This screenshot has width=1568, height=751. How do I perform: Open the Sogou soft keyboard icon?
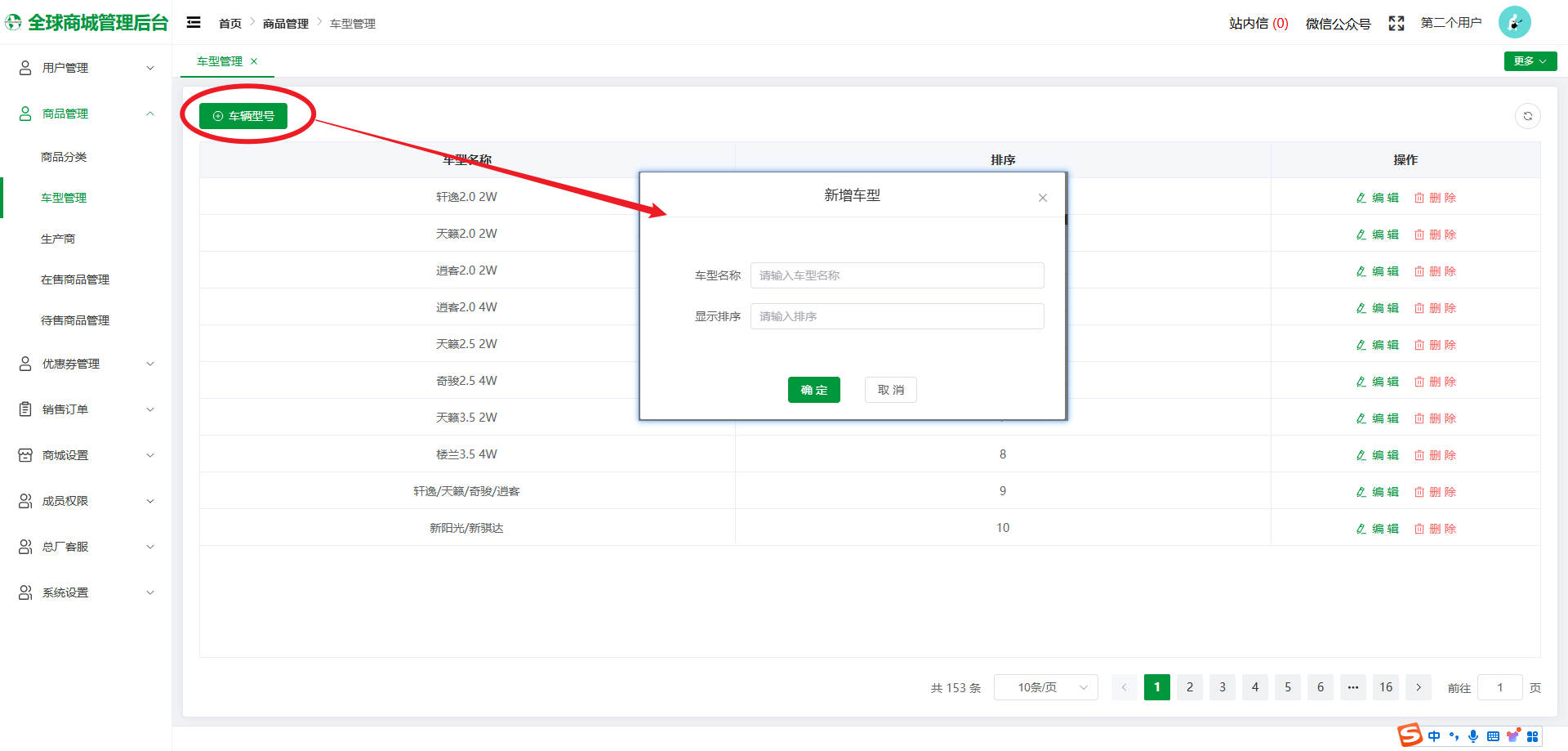[1493, 736]
